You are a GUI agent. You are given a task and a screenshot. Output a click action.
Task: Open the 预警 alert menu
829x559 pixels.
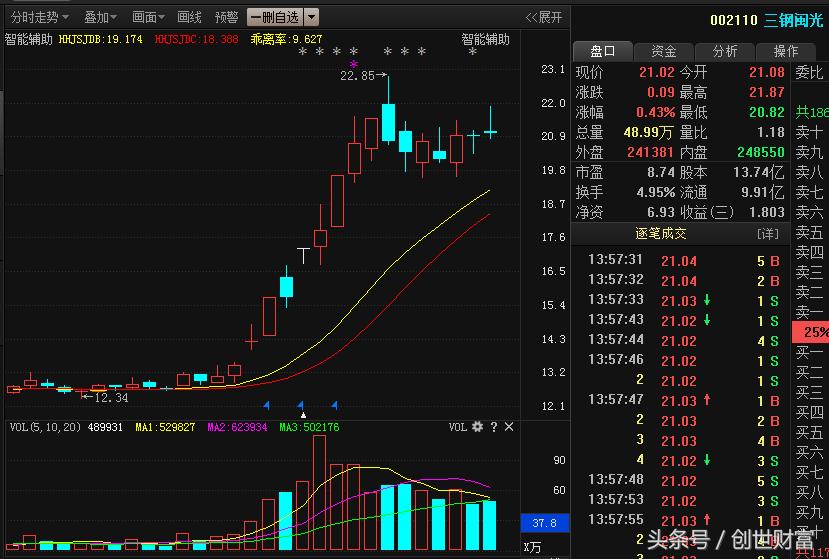point(227,17)
